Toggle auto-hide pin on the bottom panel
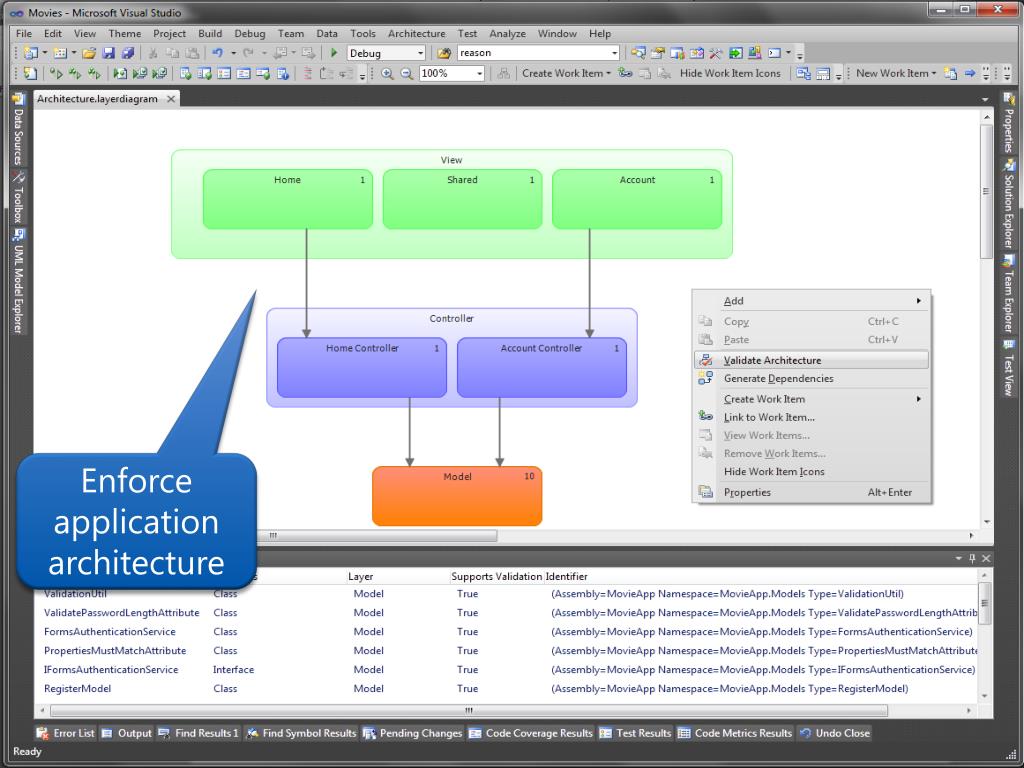 pyautogui.click(x=973, y=558)
